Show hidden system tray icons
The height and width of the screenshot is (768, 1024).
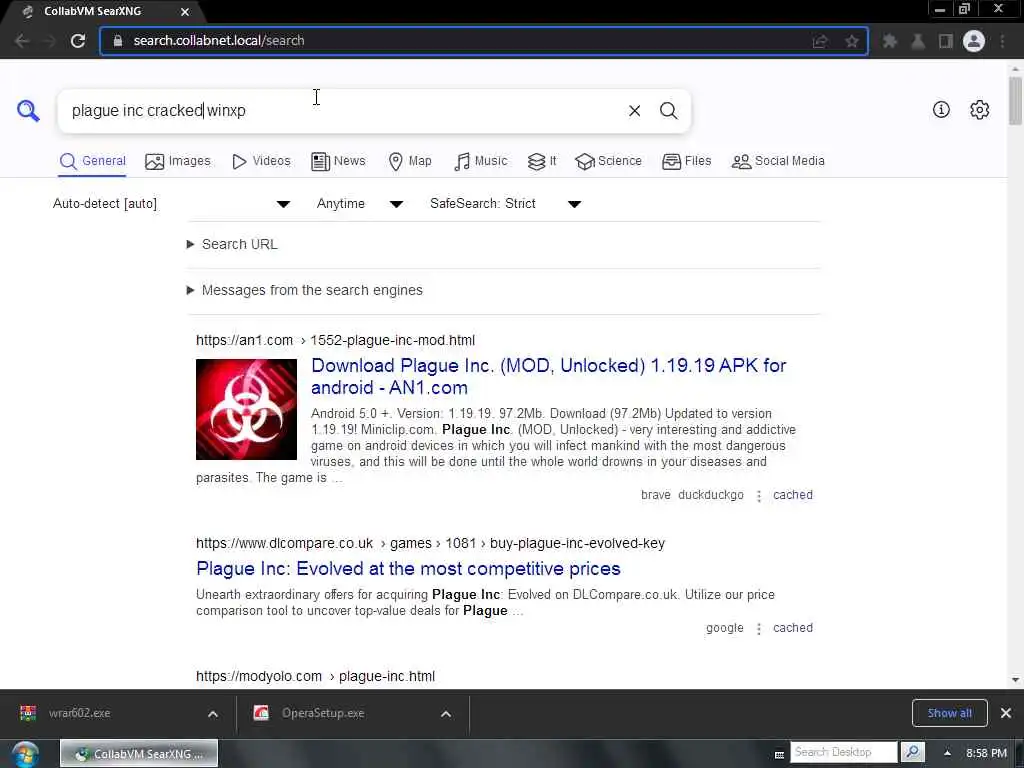click(x=947, y=753)
